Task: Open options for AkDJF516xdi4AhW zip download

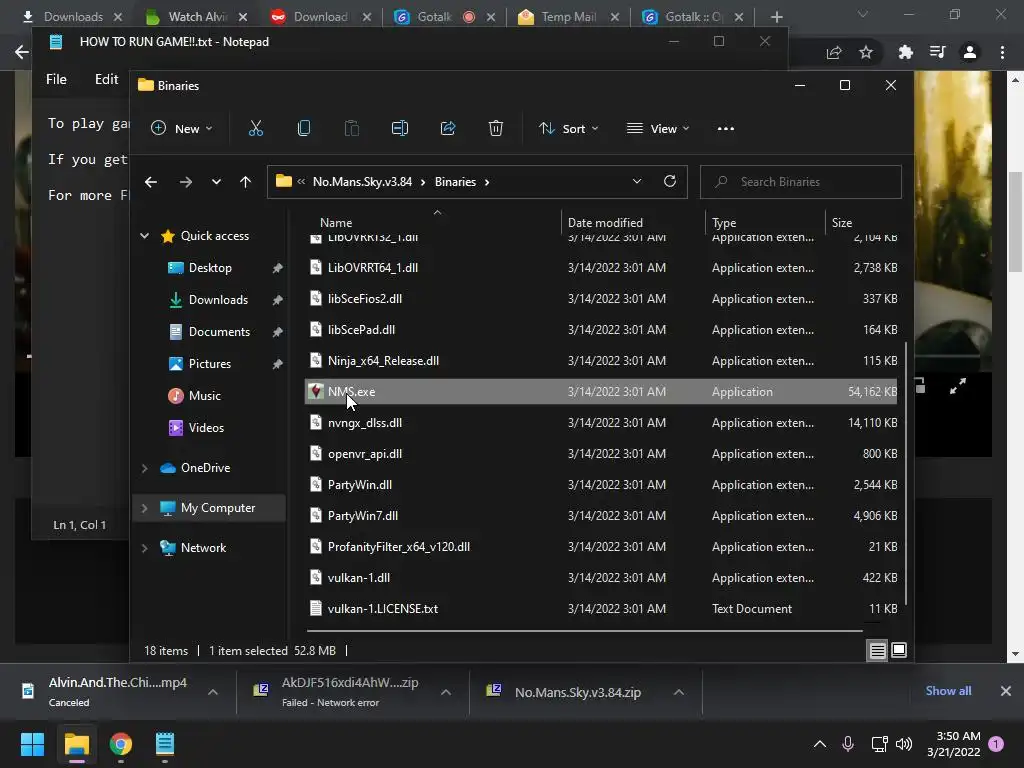Action: [445, 692]
